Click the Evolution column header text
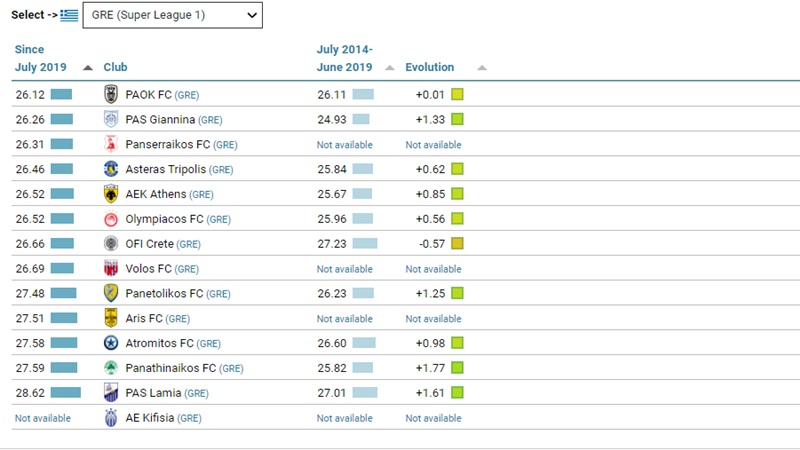The image size is (800, 450). 429,67
